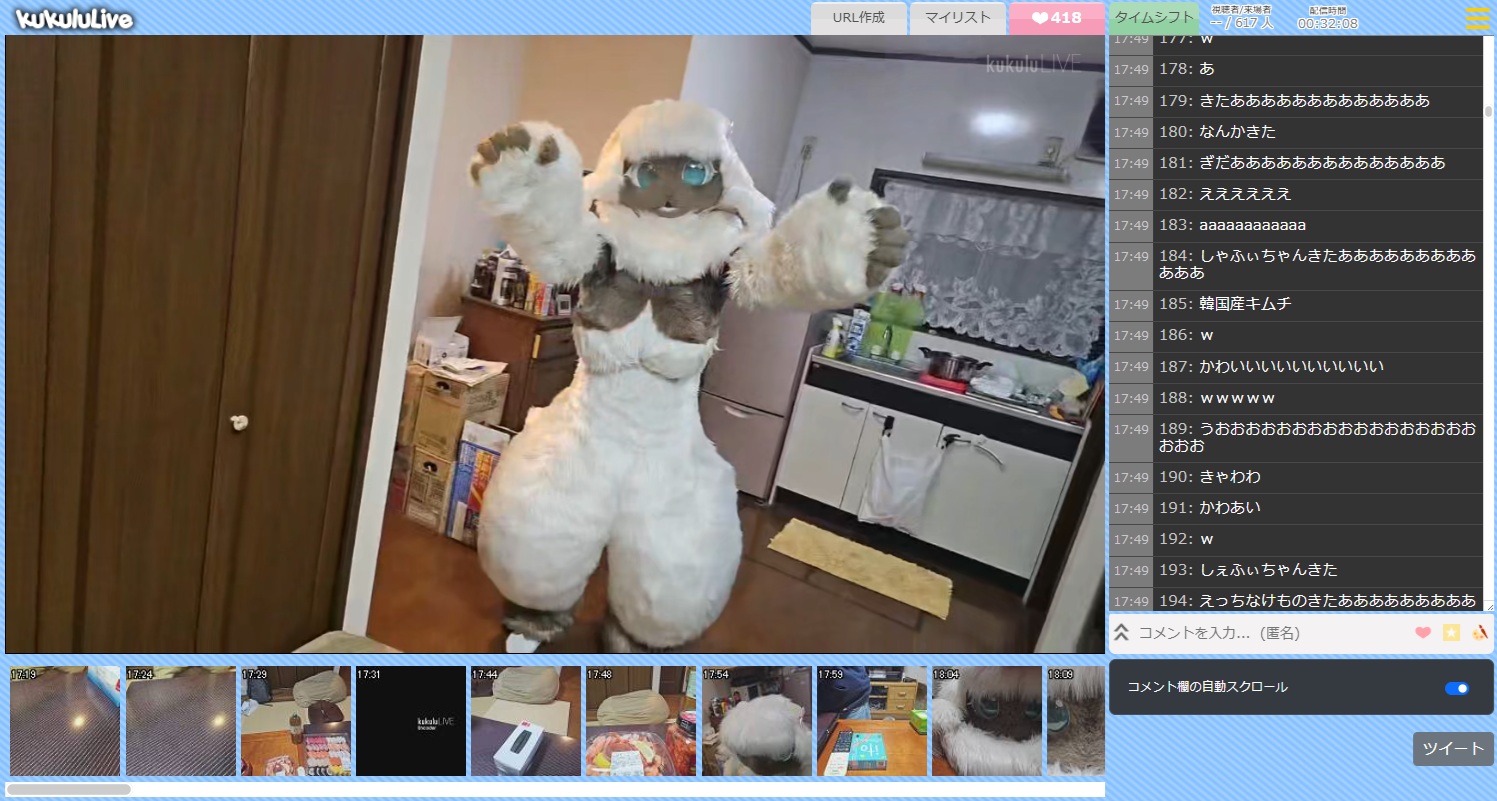Click the pink heart icon in comment box
Screen dimensions: 1497x801
(x=1423, y=632)
